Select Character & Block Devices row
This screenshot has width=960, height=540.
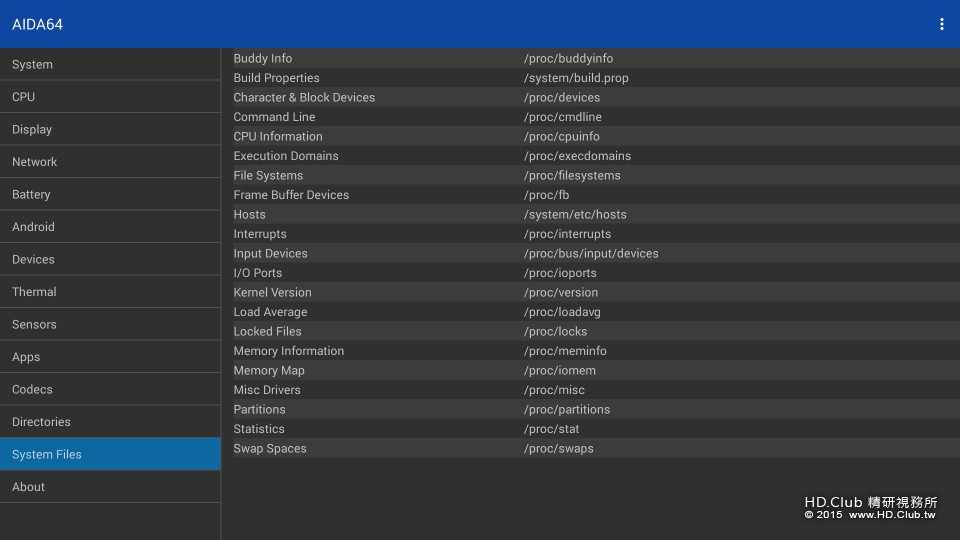[x=596, y=97]
